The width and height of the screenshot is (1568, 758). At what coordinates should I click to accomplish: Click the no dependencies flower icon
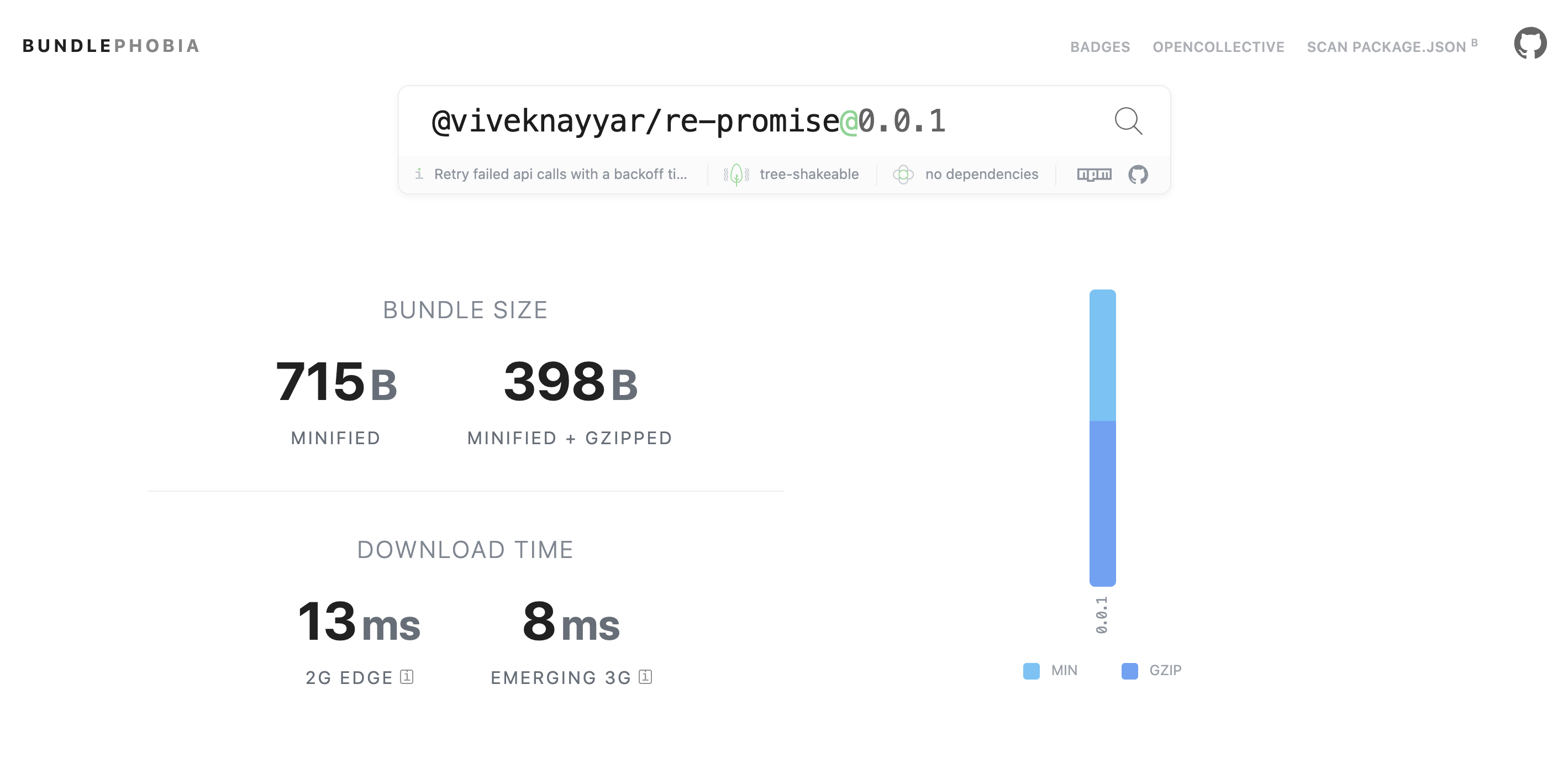coord(903,175)
